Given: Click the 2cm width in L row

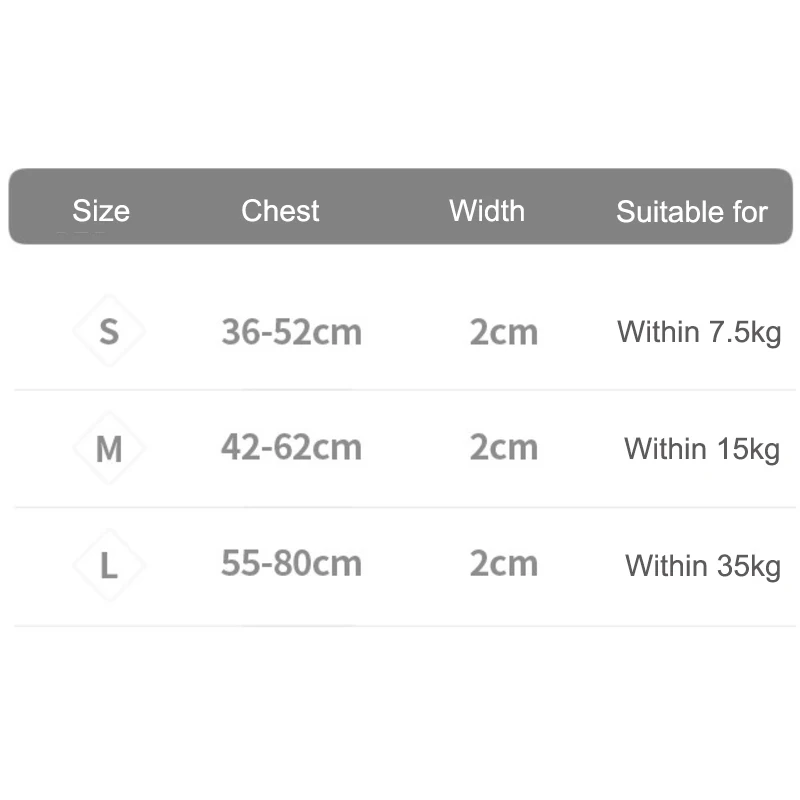Looking at the screenshot, I should (x=504, y=564).
